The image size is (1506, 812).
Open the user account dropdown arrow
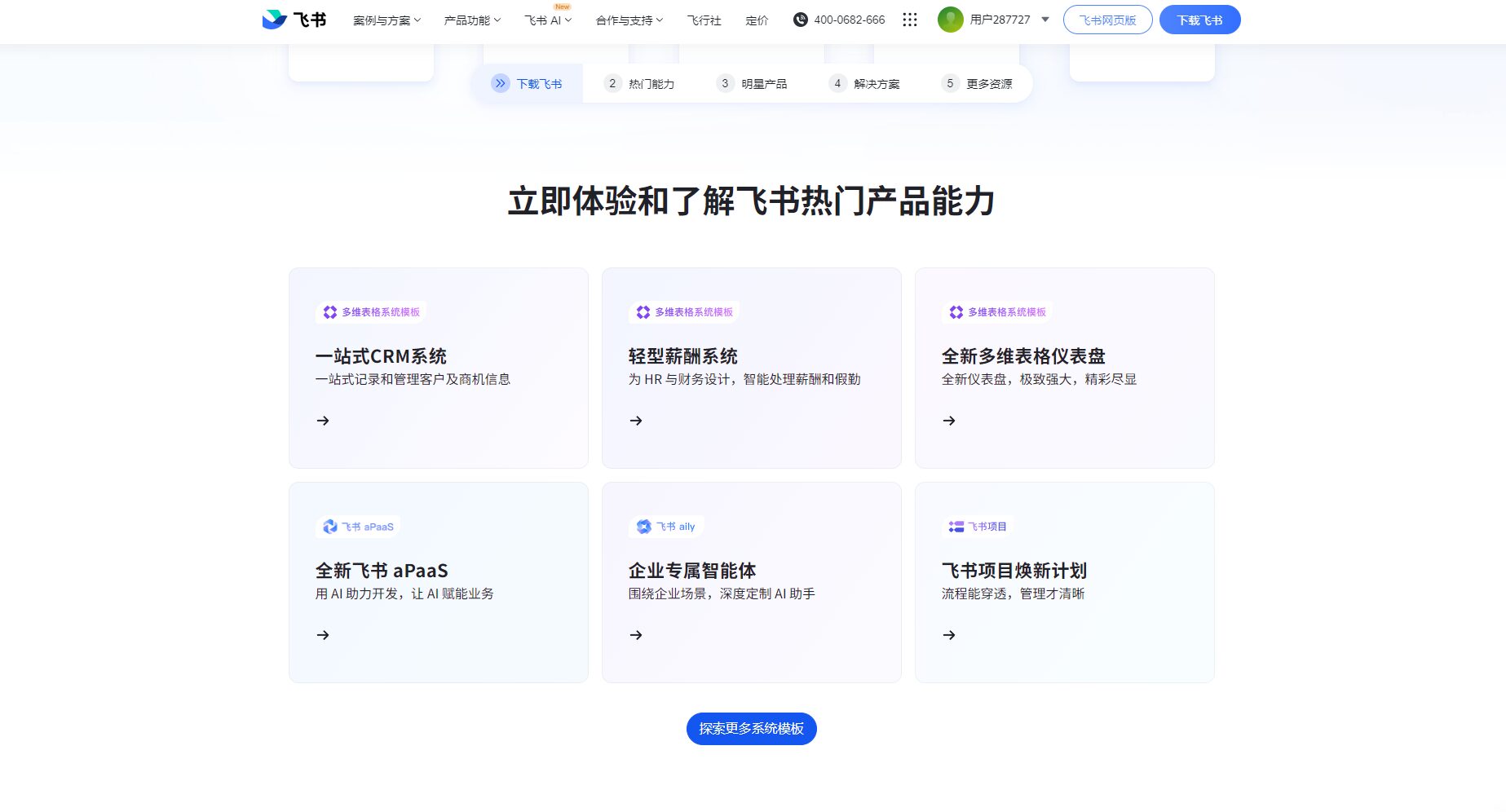[1045, 20]
